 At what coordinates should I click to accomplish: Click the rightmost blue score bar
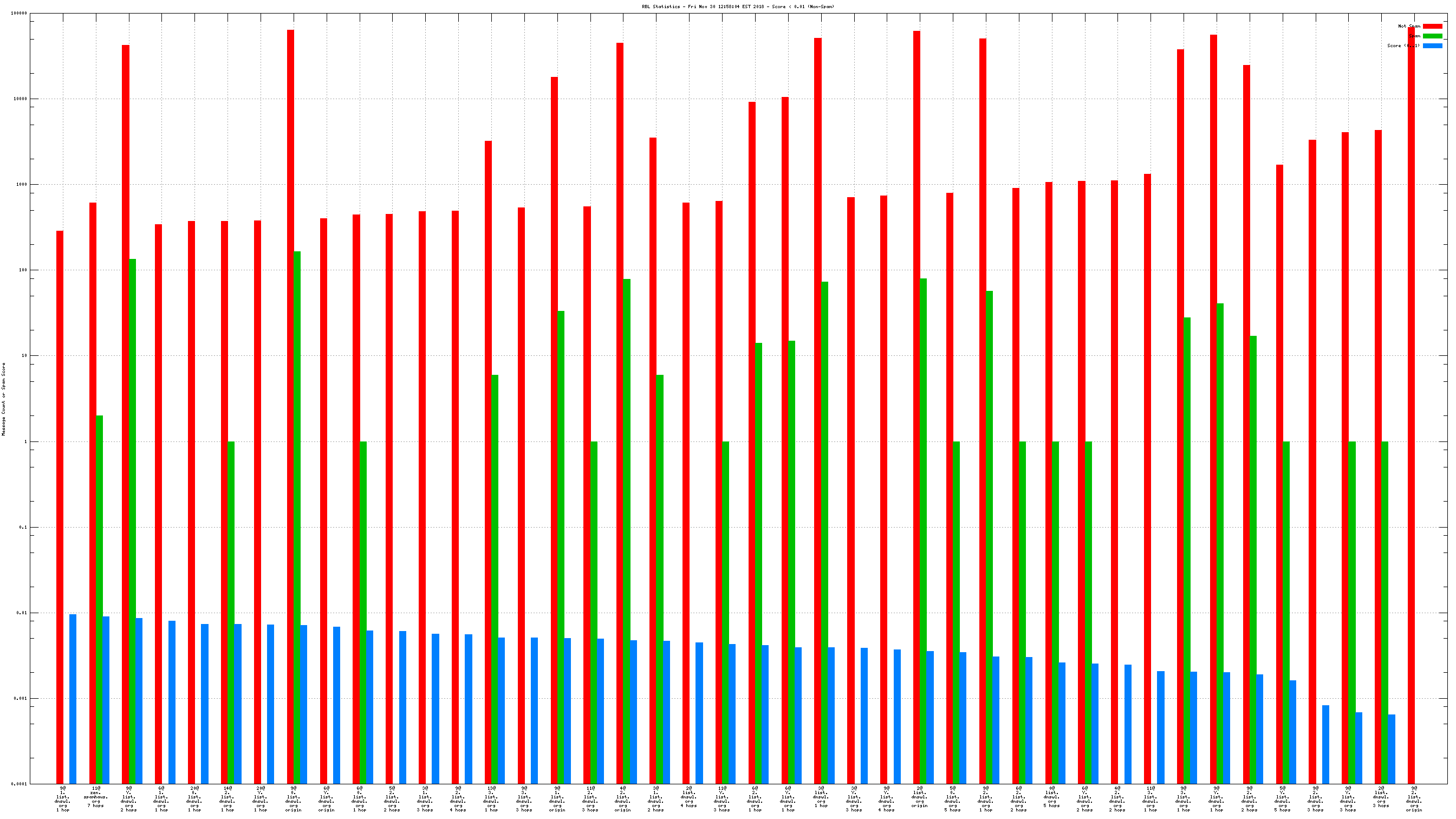(1392, 749)
